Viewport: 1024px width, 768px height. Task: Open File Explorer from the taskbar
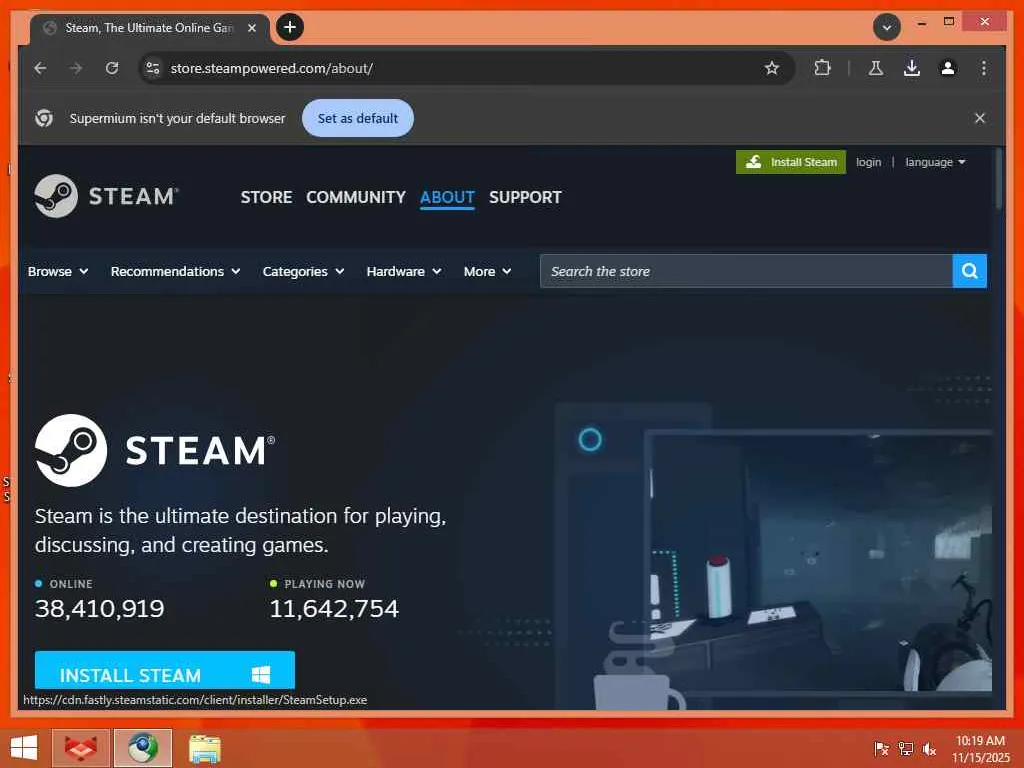pos(205,748)
